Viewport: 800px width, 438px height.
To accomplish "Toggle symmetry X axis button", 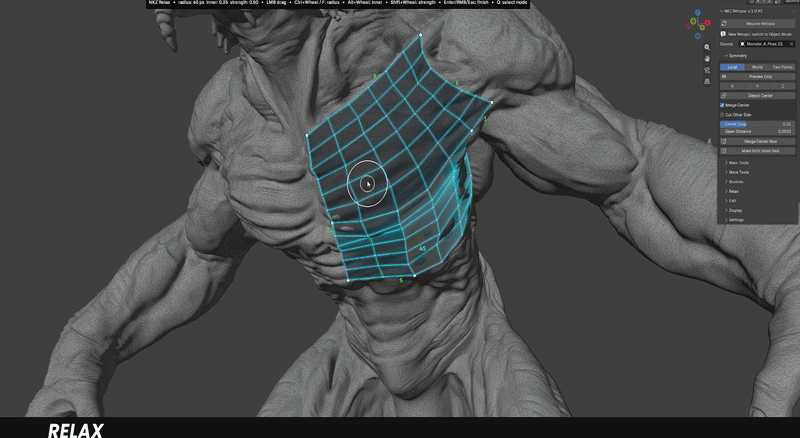I will [732, 86].
